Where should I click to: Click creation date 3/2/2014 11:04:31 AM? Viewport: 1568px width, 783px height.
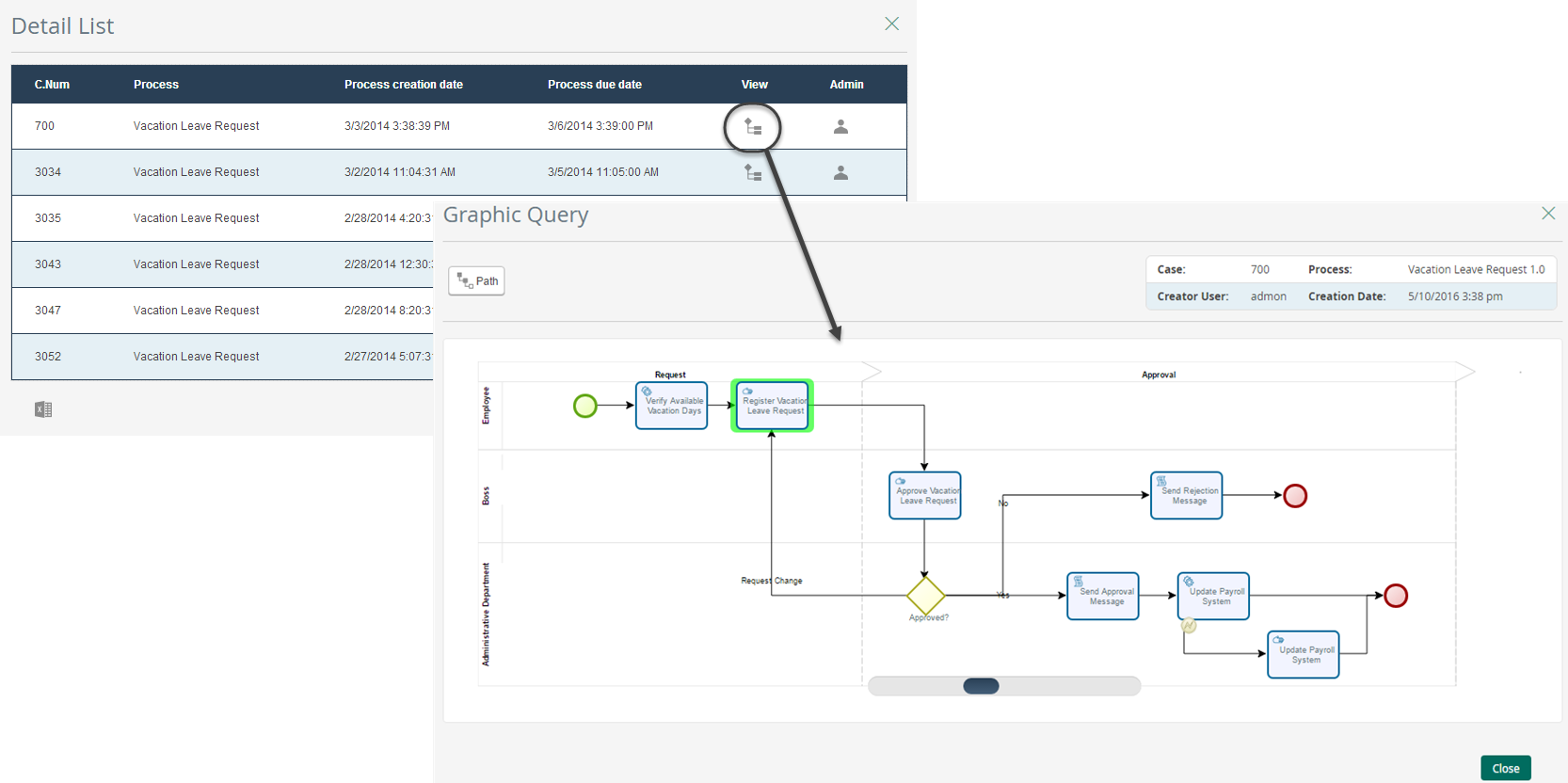pos(400,172)
